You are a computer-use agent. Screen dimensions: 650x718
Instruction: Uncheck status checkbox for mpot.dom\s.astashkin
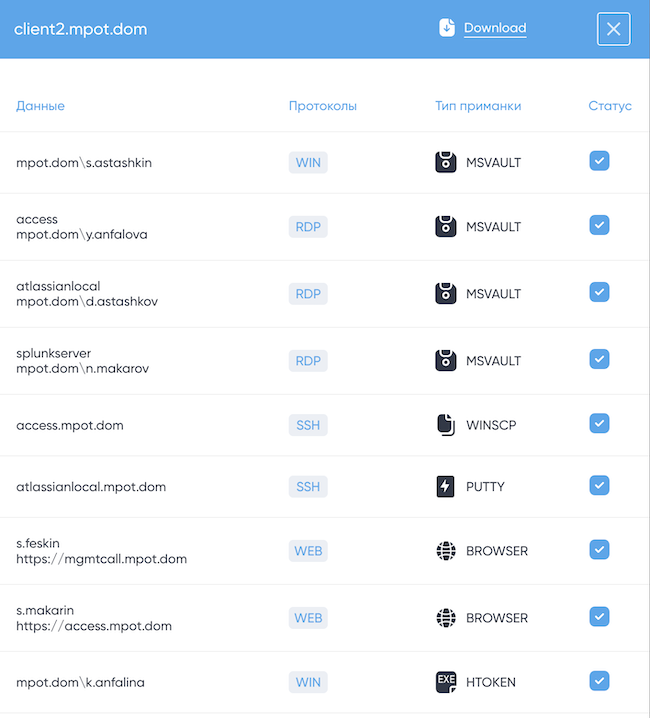point(599,161)
